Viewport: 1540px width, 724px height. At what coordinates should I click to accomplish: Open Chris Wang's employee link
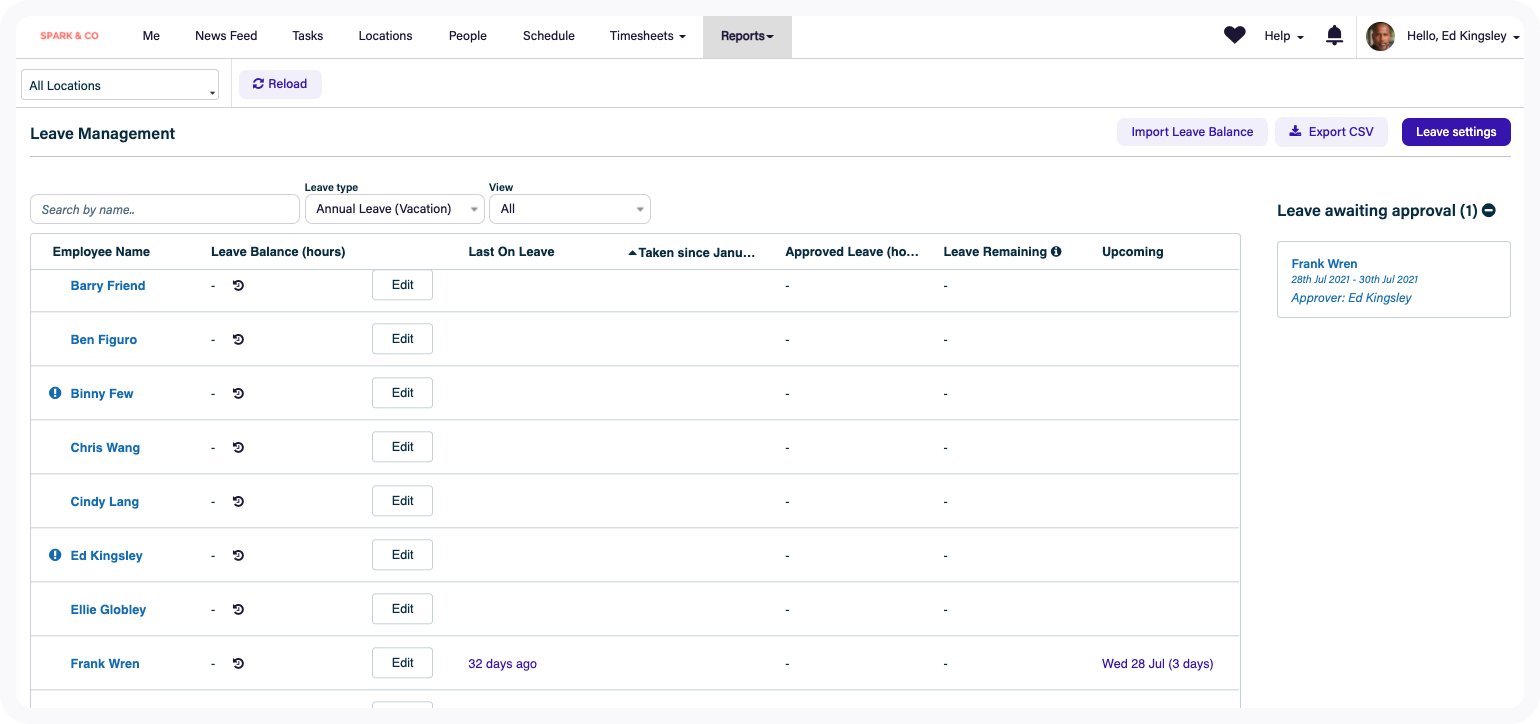105,448
